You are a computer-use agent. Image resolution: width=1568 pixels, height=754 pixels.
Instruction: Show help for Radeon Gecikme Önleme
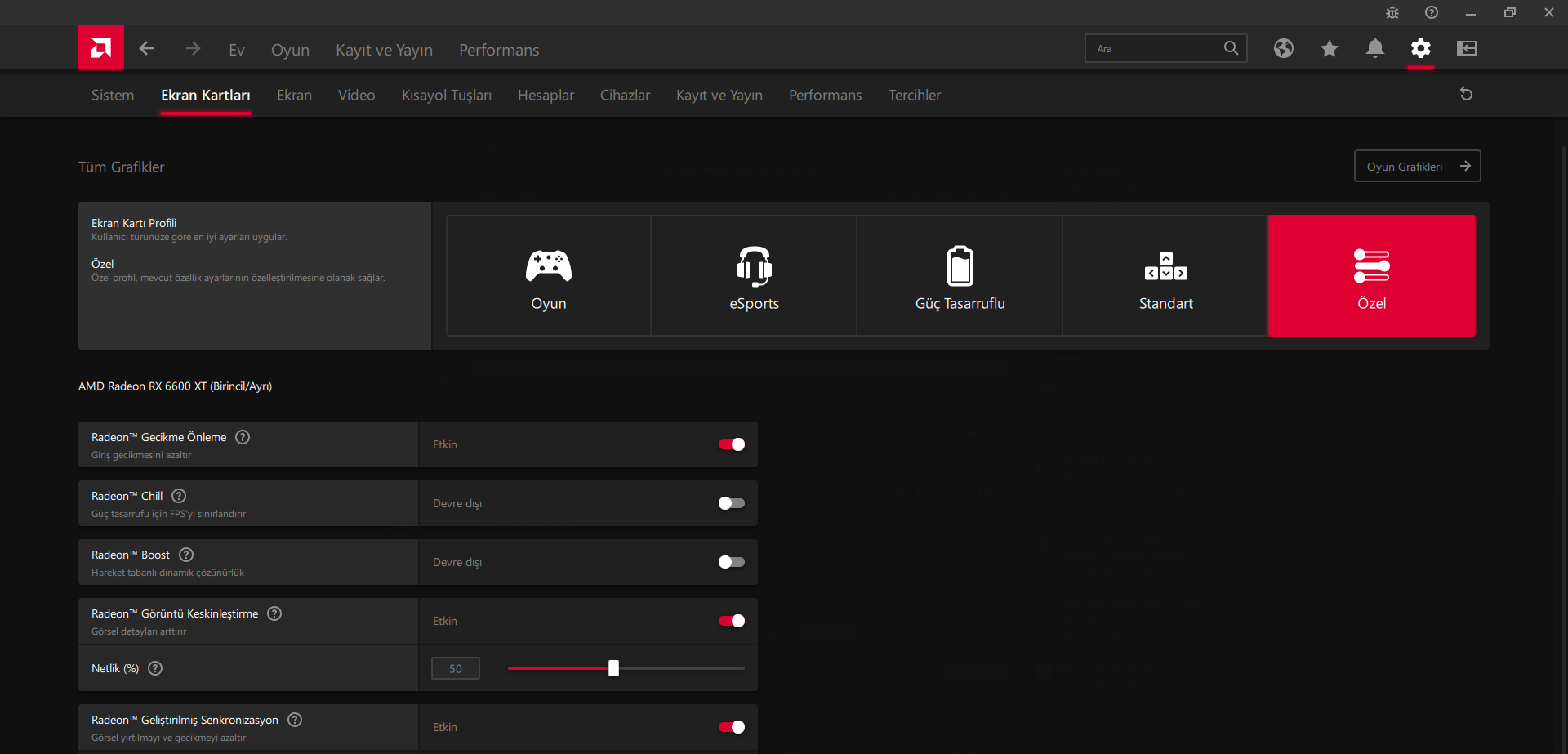pos(243,437)
